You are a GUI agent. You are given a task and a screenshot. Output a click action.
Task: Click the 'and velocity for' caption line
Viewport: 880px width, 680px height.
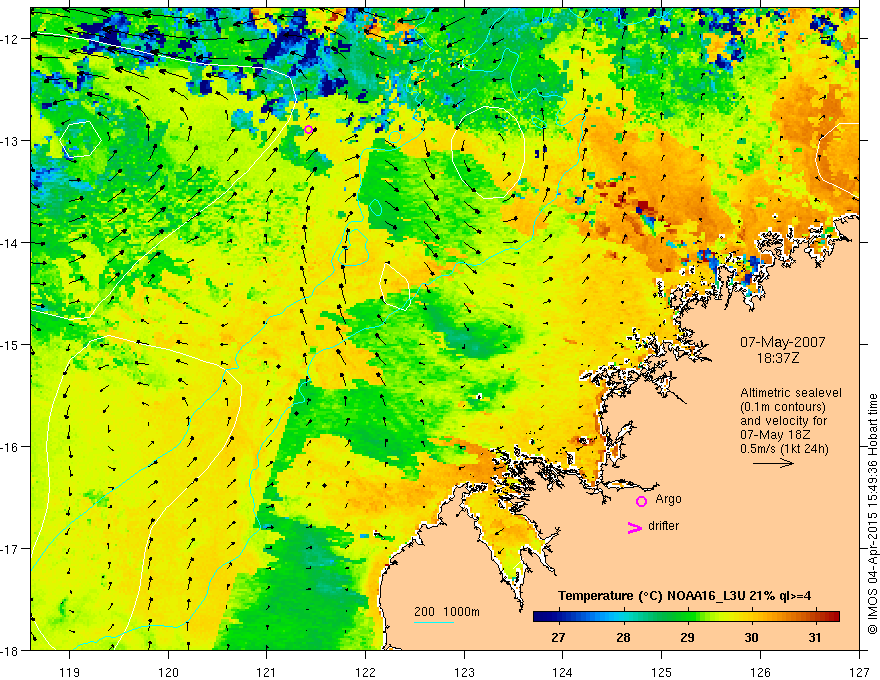click(783, 421)
